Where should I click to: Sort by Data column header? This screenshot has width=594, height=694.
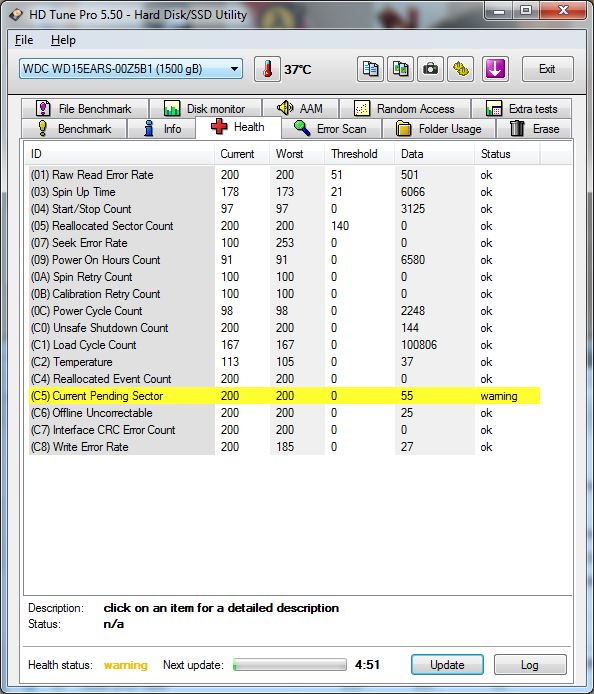pyautogui.click(x=434, y=154)
